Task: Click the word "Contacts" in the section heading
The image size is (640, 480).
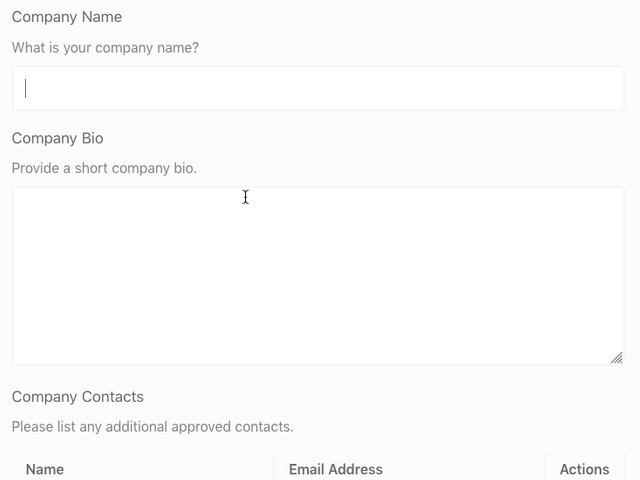Action: (111, 396)
